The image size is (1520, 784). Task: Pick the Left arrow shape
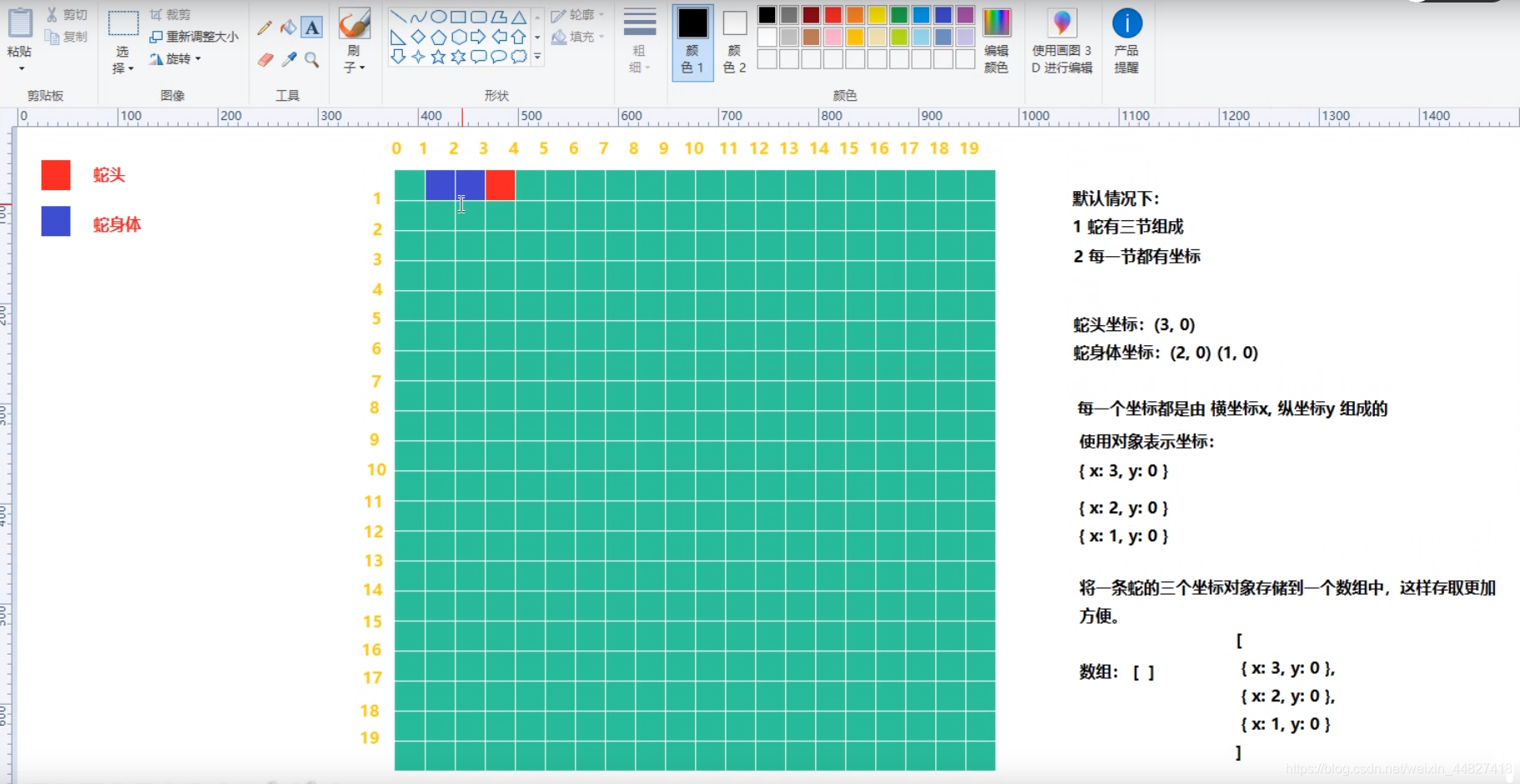click(x=498, y=37)
